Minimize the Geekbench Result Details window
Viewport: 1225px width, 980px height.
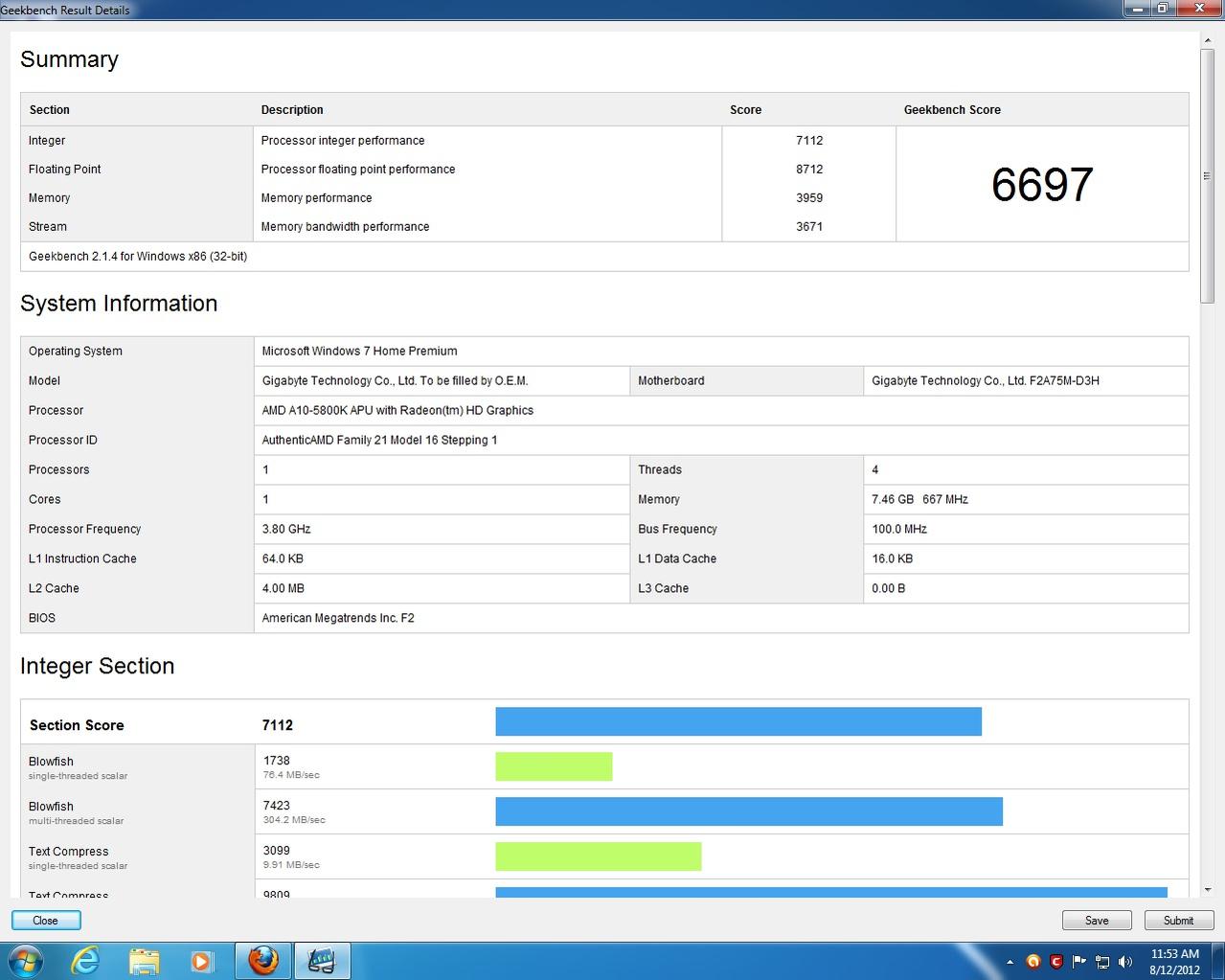click(x=1137, y=8)
